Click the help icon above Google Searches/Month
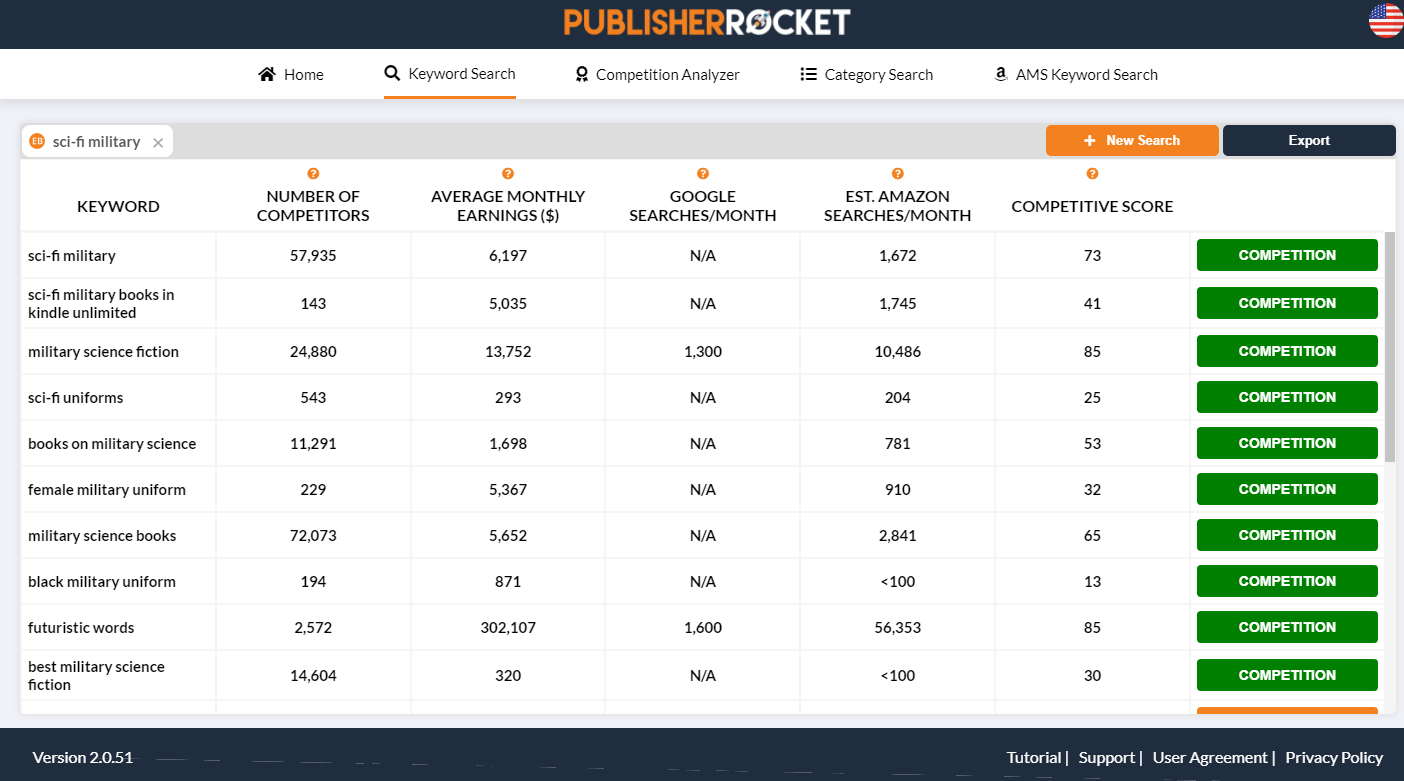 tap(703, 174)
